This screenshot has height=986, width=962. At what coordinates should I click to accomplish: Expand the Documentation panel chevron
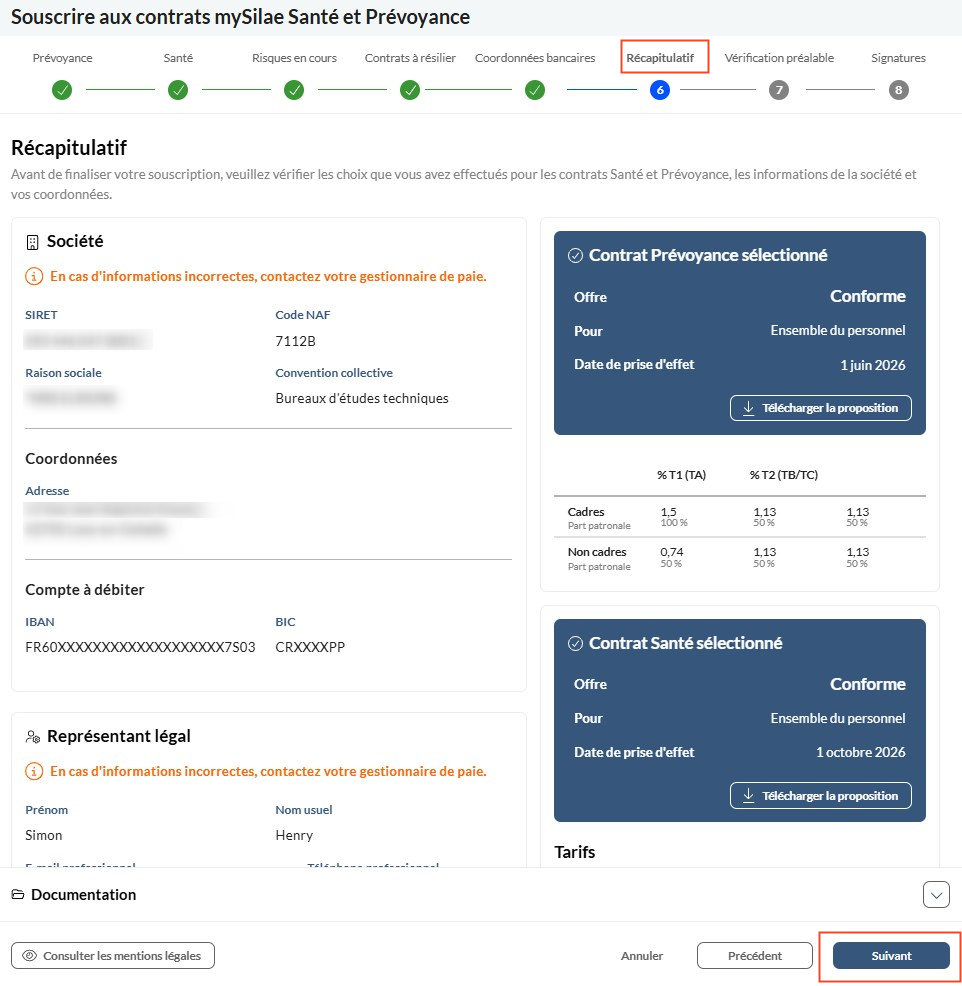pos(936,894)
